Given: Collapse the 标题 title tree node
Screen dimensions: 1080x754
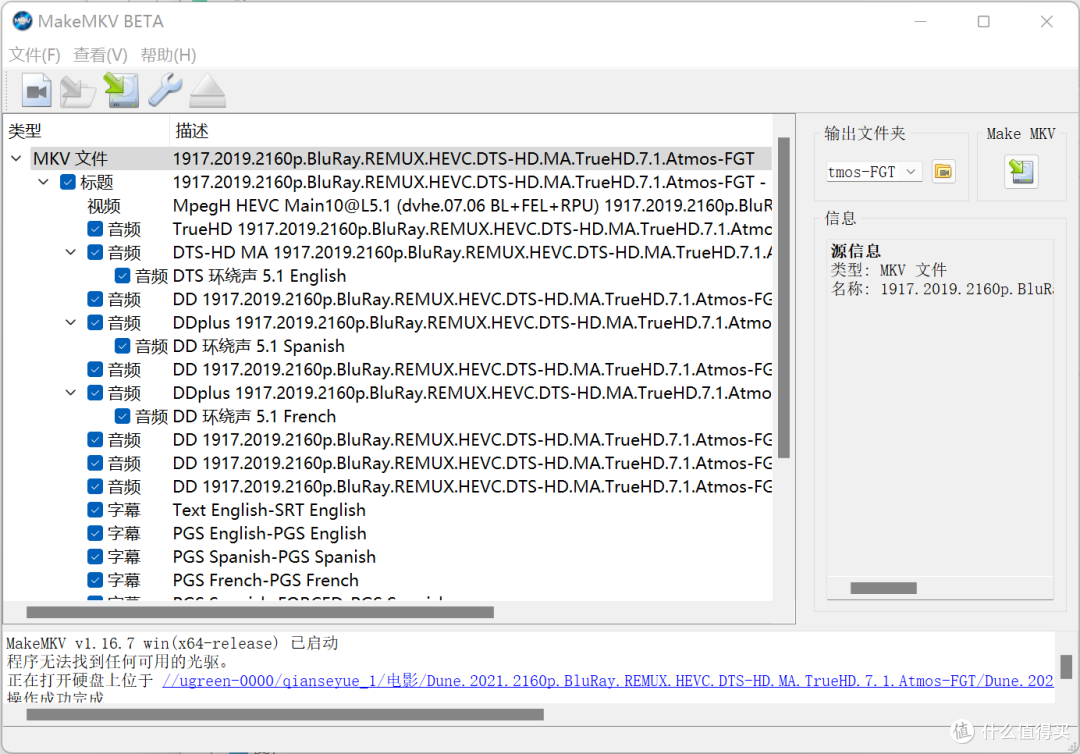Looking at the screenshot, I should 43,182.
